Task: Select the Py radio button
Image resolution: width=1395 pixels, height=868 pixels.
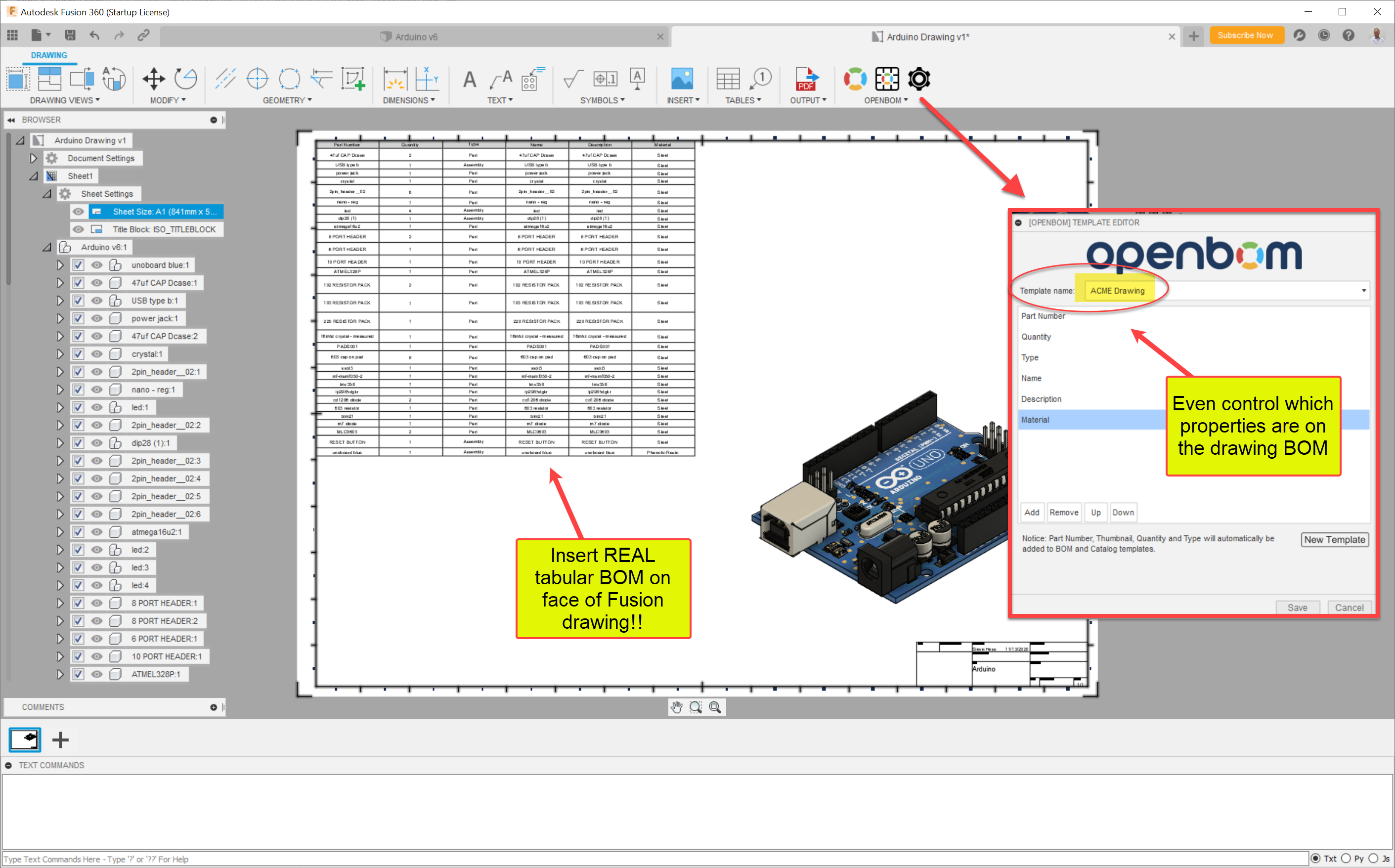Action: point(1346,858)
